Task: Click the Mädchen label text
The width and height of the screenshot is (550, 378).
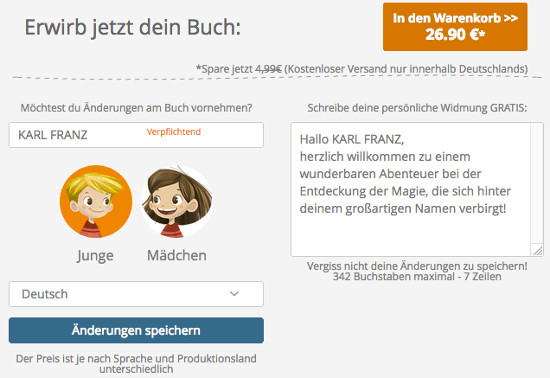Action: coord(177,255)
